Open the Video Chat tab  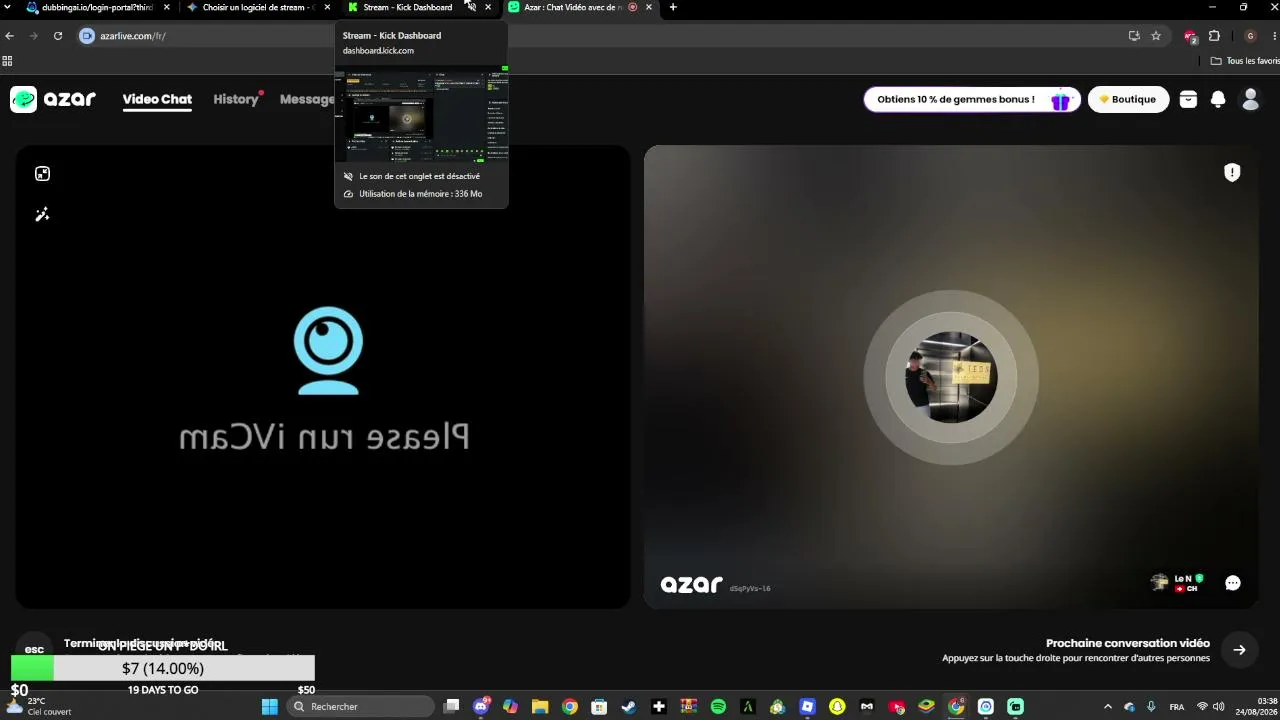[157, 99]
